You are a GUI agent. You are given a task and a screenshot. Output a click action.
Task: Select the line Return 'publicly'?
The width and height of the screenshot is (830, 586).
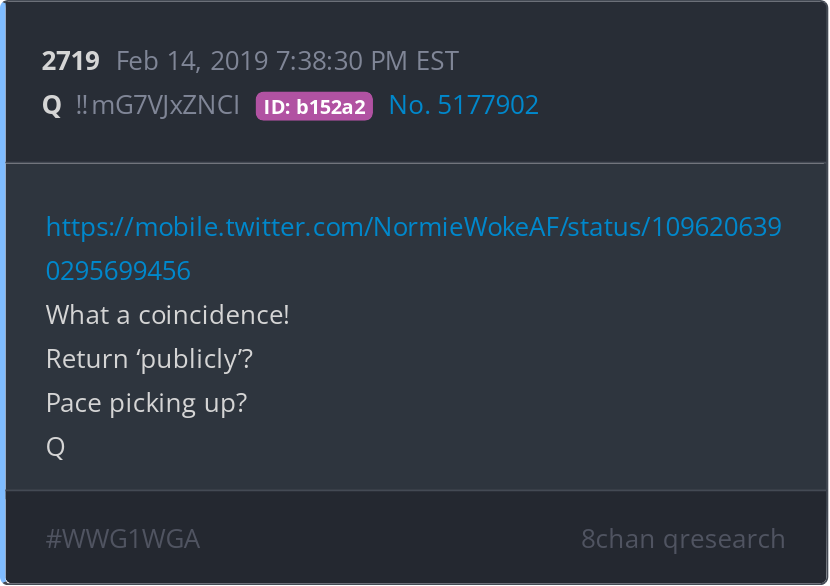149,359
